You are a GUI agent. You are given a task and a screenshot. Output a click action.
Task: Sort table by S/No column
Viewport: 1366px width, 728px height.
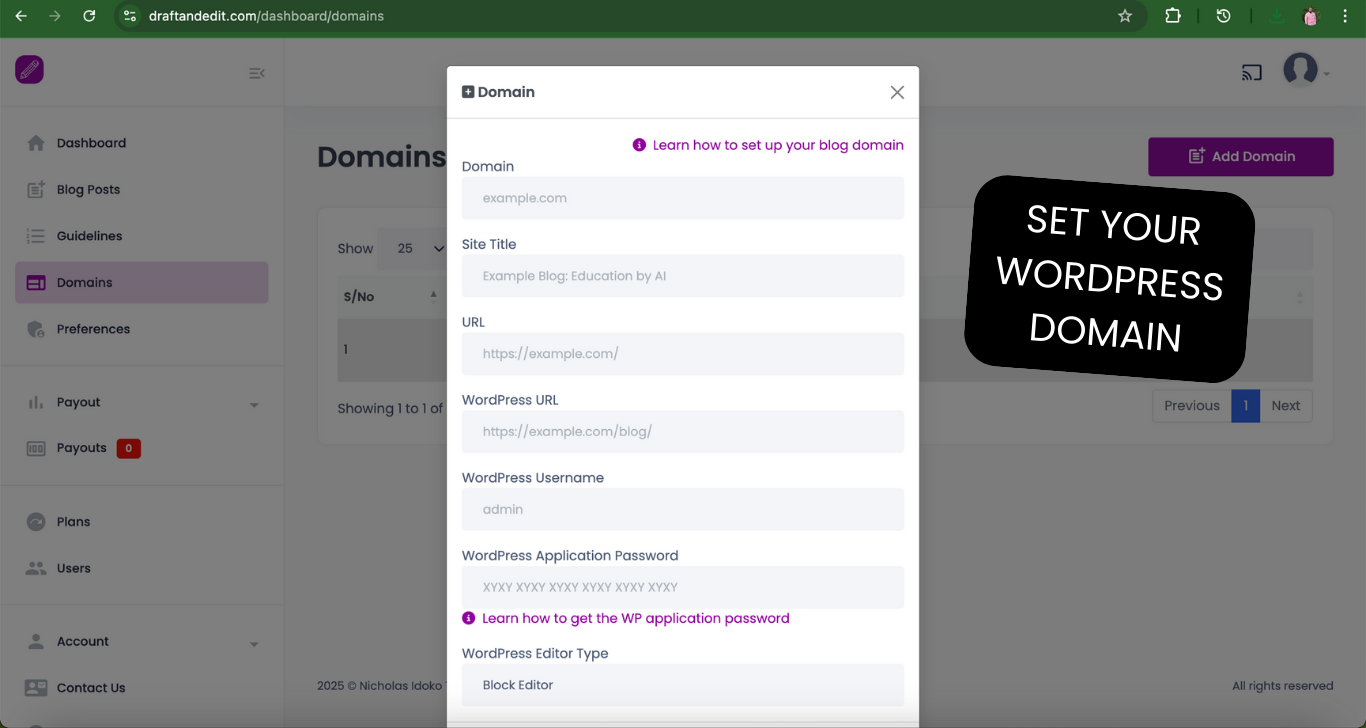pos(392,296)
